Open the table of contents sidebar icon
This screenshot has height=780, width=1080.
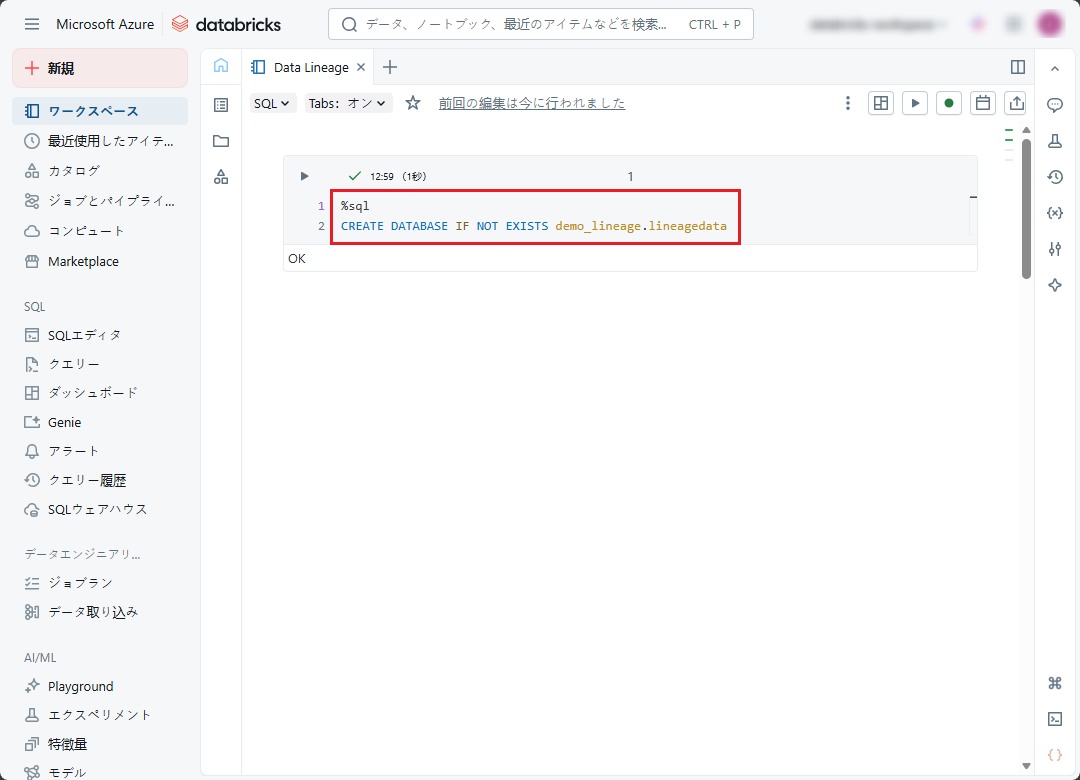click(221, 104)
